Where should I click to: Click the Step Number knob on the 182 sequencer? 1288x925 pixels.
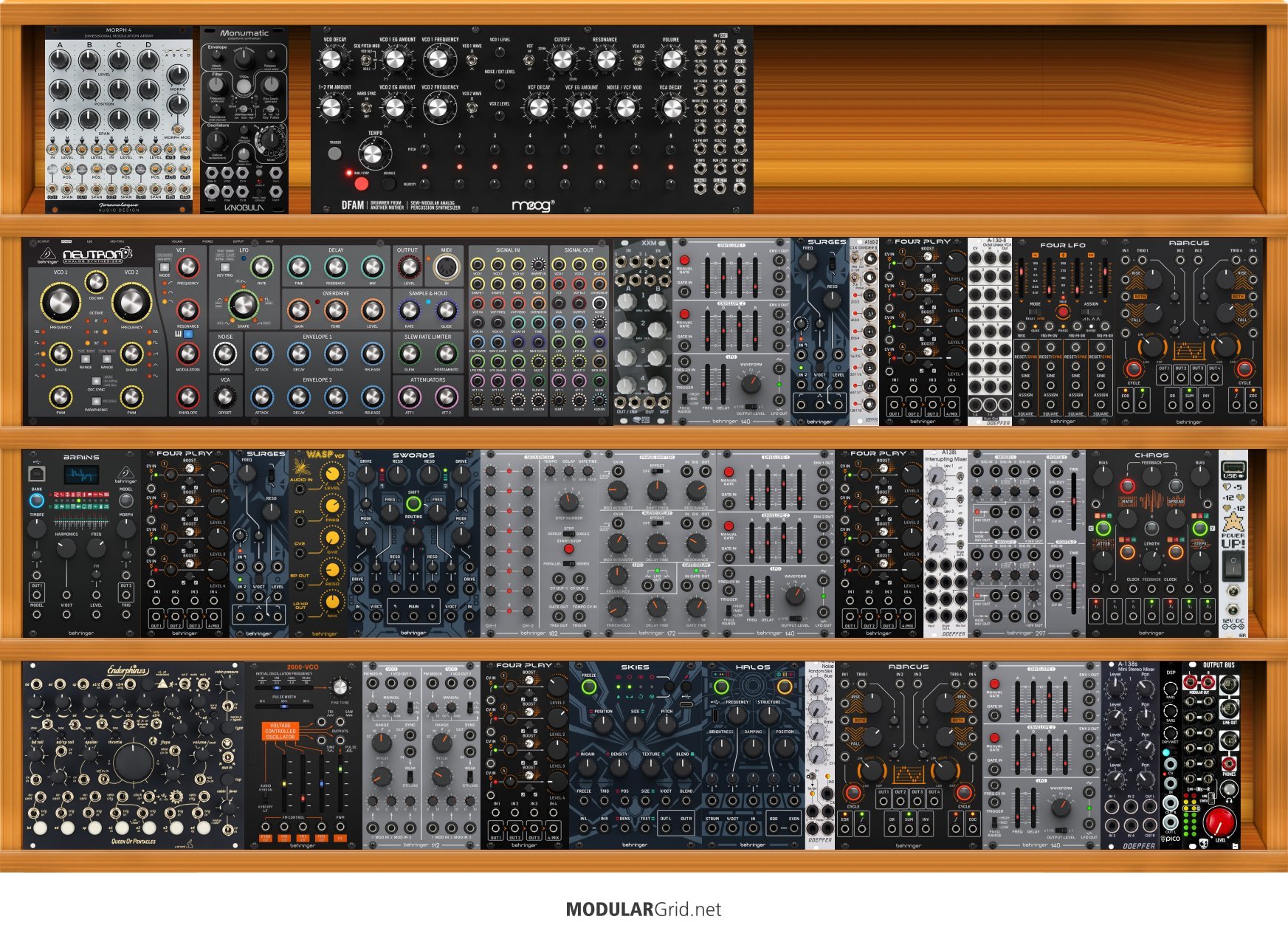(x=568, y=501)
